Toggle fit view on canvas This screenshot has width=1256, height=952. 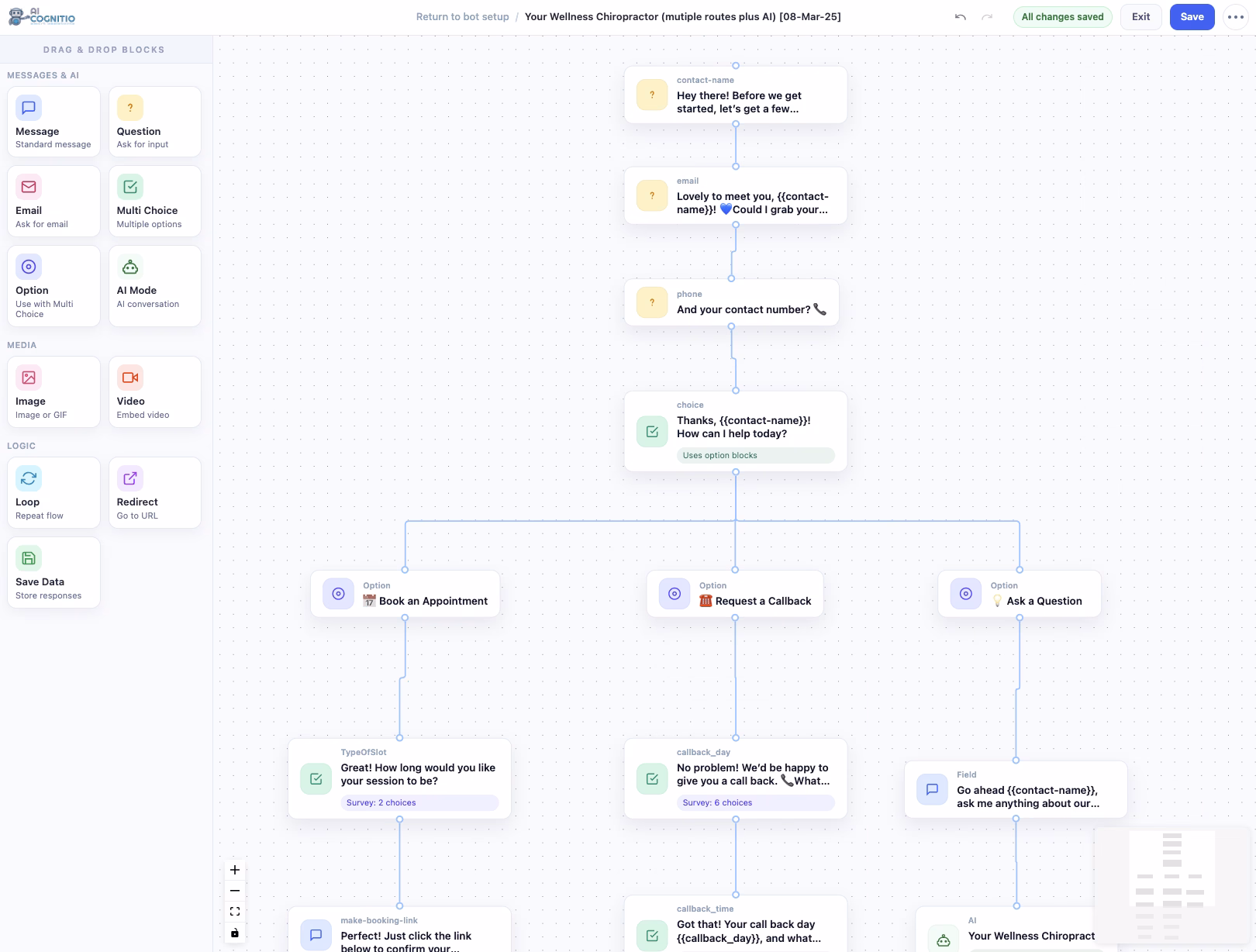[x=235, y=912]
